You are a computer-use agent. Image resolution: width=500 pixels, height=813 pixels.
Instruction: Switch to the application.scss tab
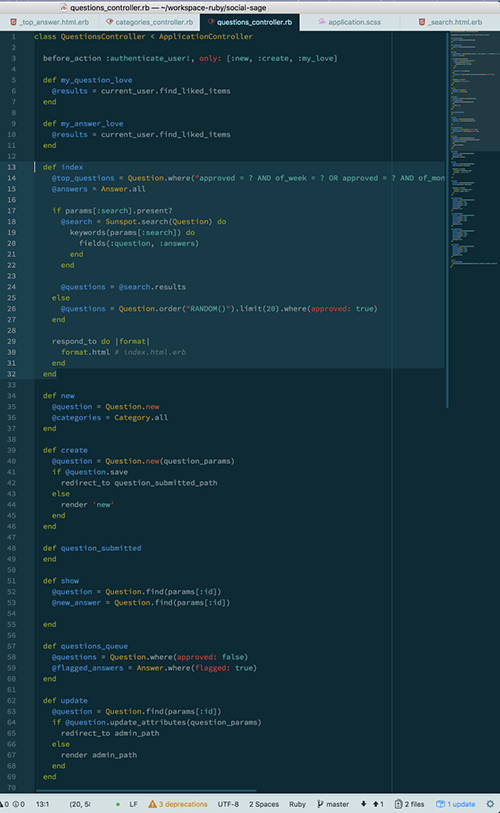[350, 22]
